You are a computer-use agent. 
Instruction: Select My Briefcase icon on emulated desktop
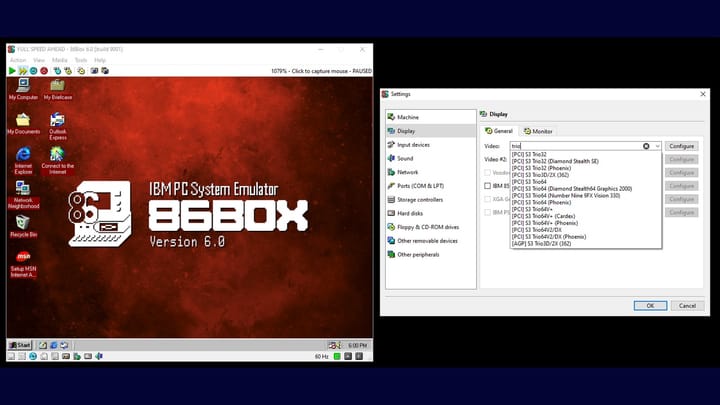58,89
